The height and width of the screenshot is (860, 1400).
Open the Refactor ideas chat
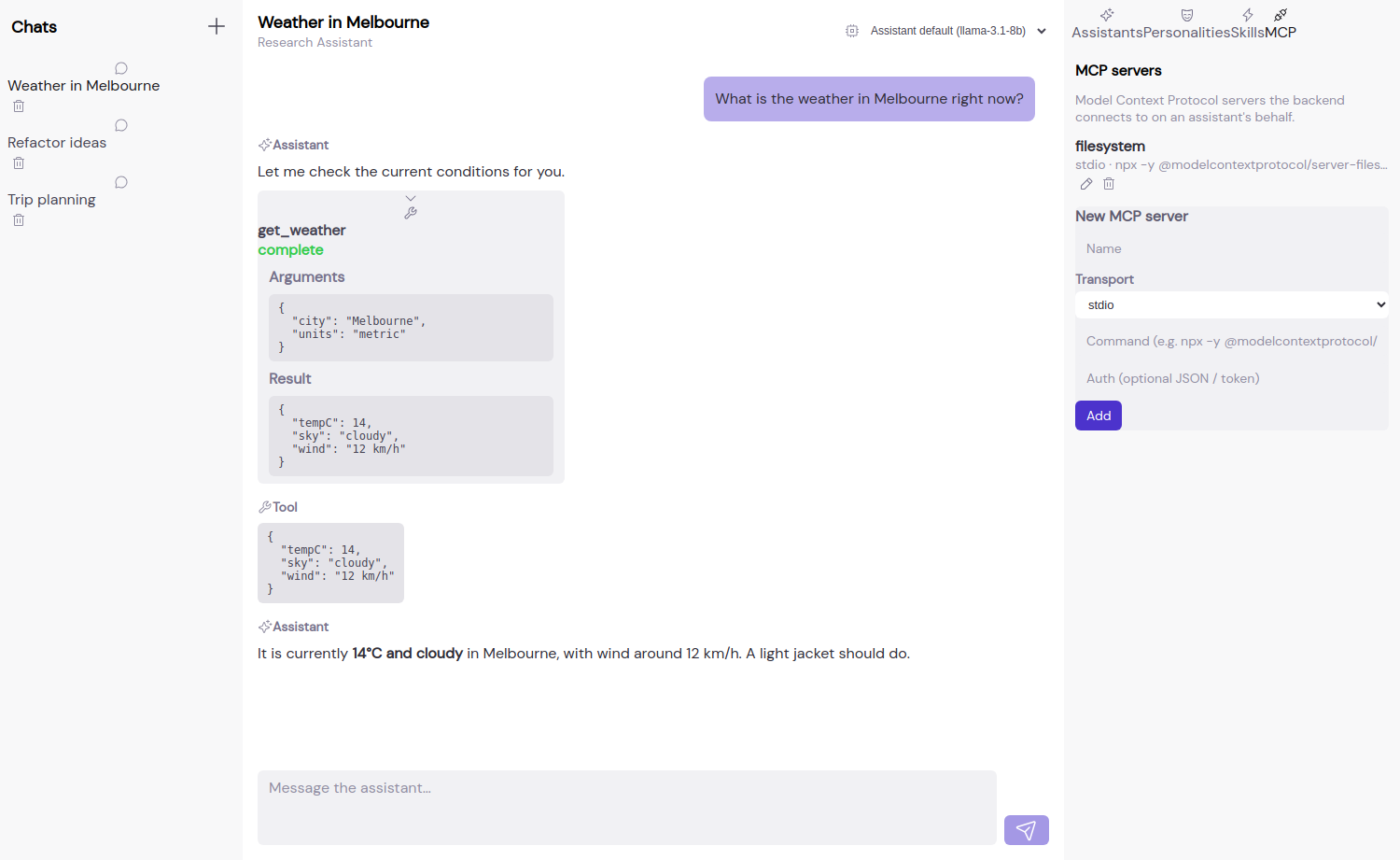(57, 143)
